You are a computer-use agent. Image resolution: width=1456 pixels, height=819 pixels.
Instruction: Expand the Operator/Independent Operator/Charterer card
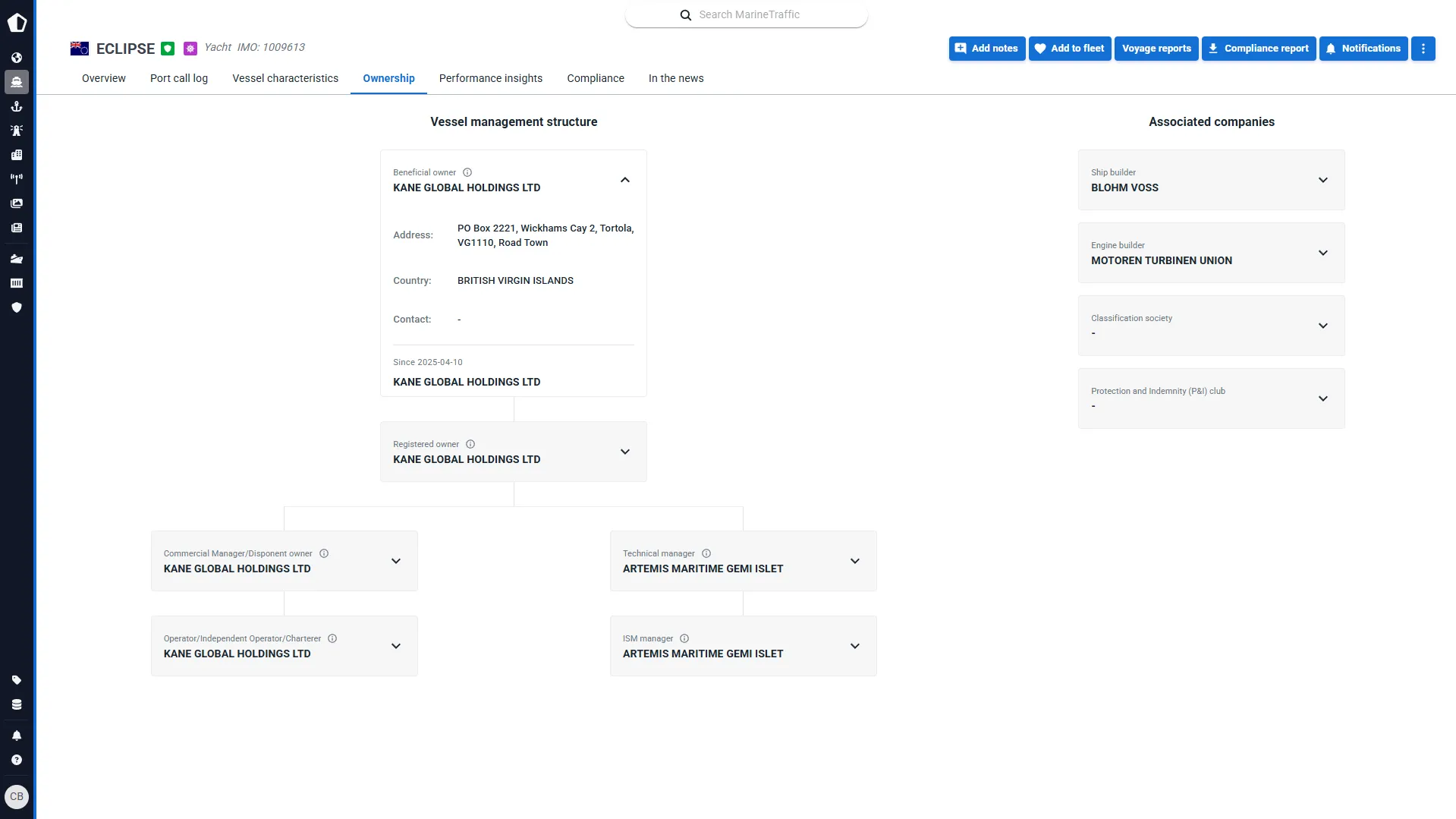pyautogui.click(x=396, y=646)
